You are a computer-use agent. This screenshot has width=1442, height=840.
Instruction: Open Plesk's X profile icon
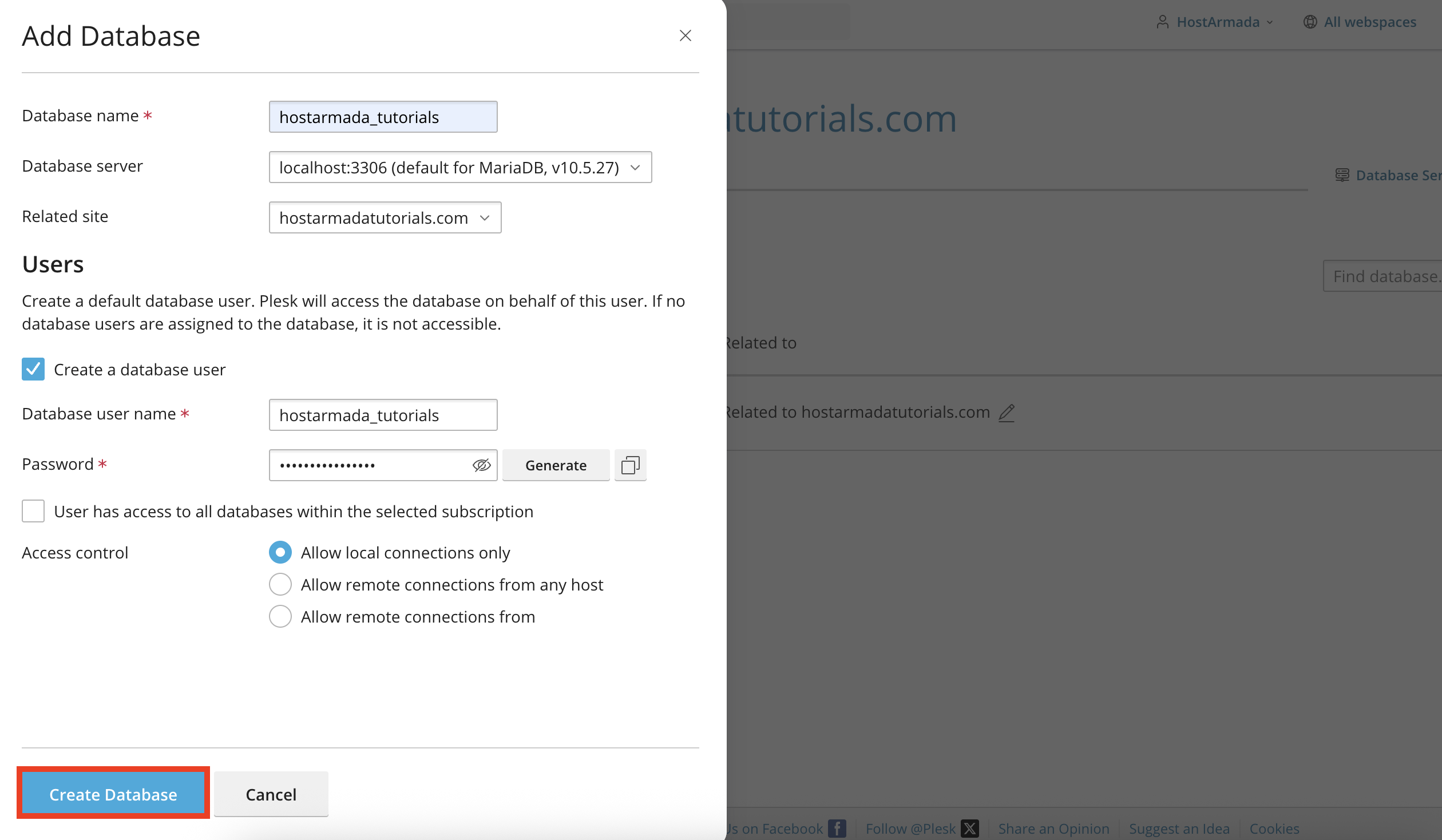969,828
